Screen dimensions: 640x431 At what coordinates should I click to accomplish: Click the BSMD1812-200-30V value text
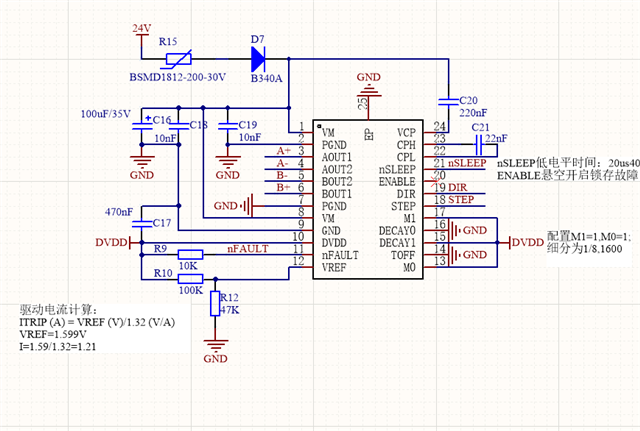(178, 77)
